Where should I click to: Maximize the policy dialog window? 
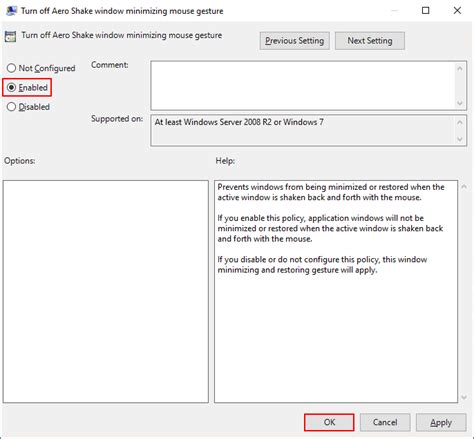[426, 11]
